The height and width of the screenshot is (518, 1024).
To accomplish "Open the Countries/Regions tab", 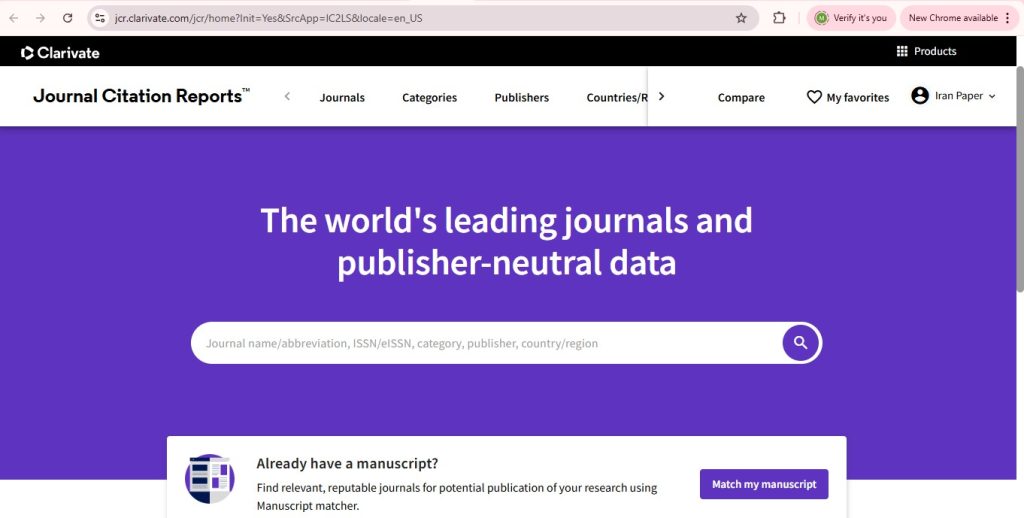I will (616, 97).
